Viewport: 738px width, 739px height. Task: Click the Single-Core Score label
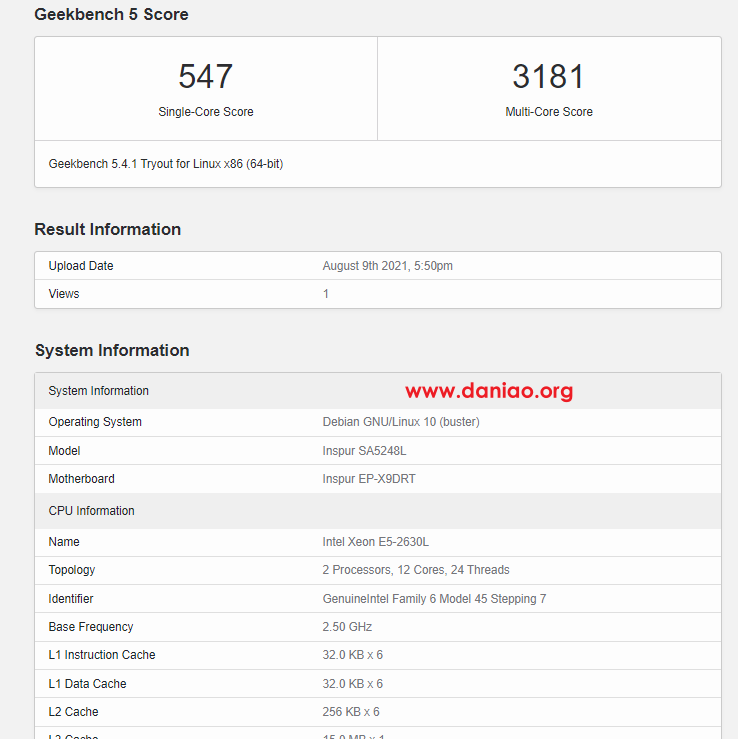point(205,112)
